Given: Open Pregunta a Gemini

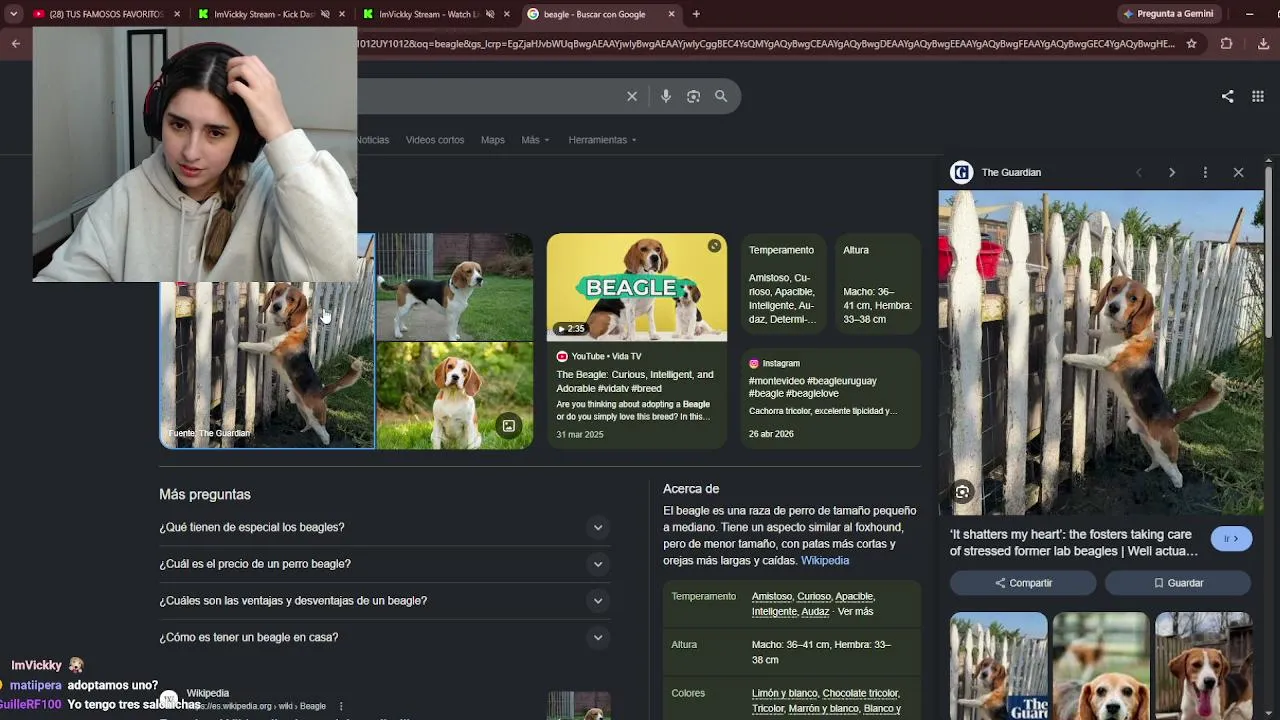Looking at the screenshot, I should 1169,14.
